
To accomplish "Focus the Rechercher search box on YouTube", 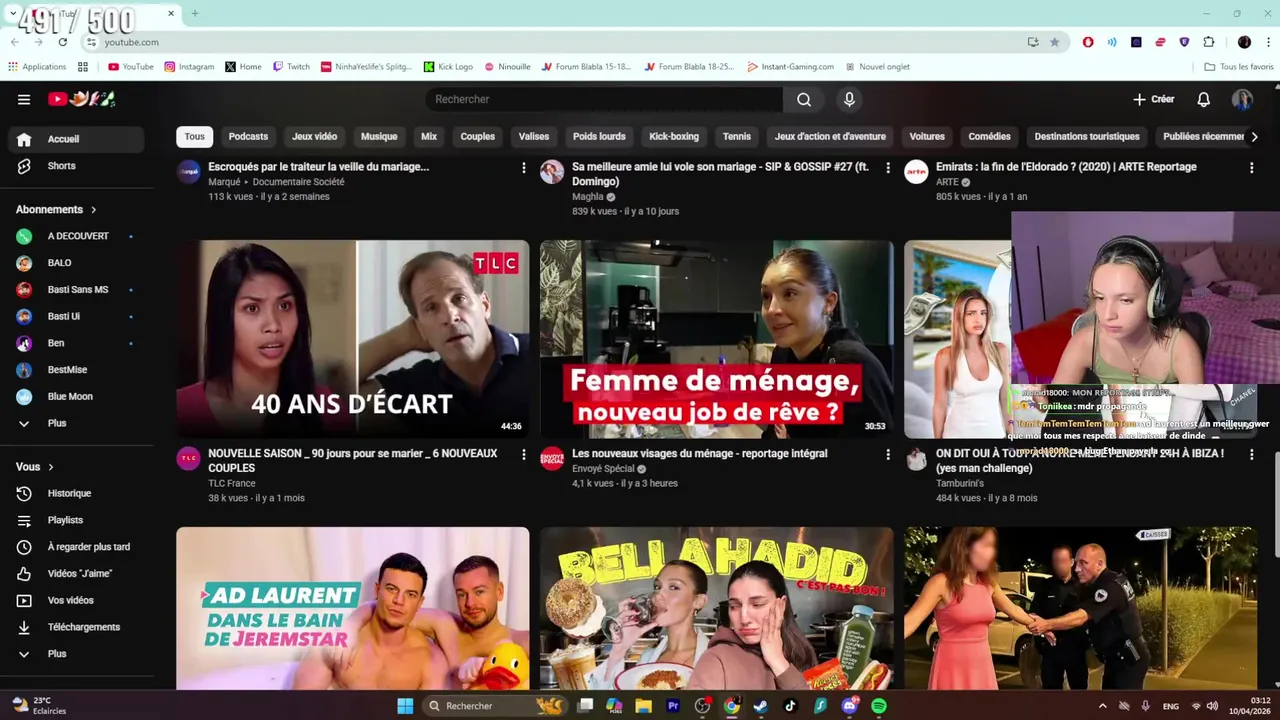I will click(x=604, y=99).
